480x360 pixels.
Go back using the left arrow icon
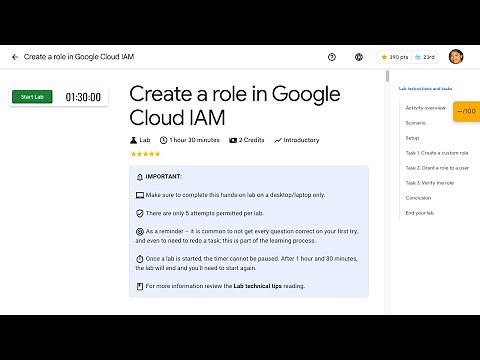[x=15, y=57]
